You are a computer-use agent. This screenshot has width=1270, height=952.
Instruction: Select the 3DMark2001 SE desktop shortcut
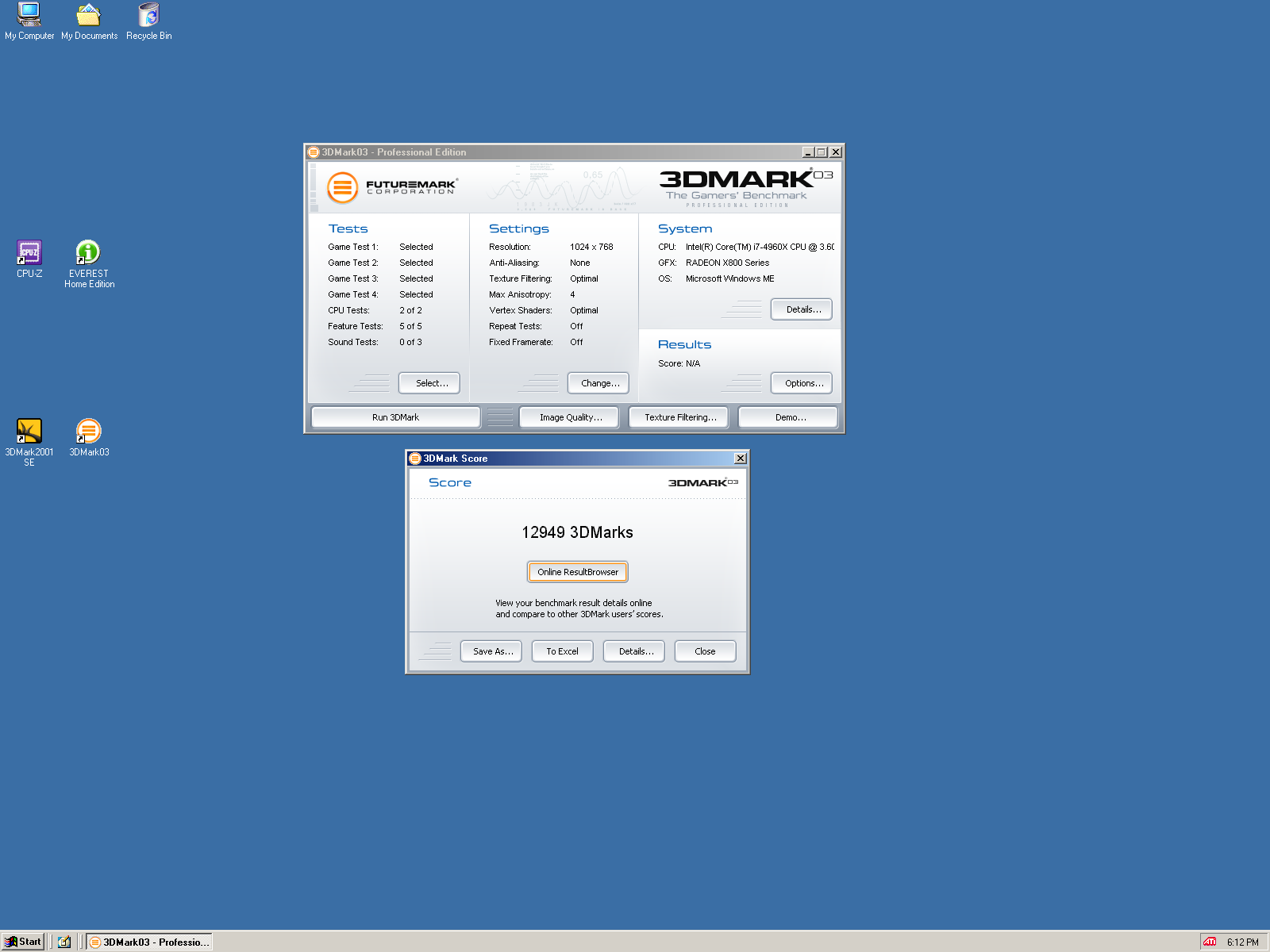point(29,443)
